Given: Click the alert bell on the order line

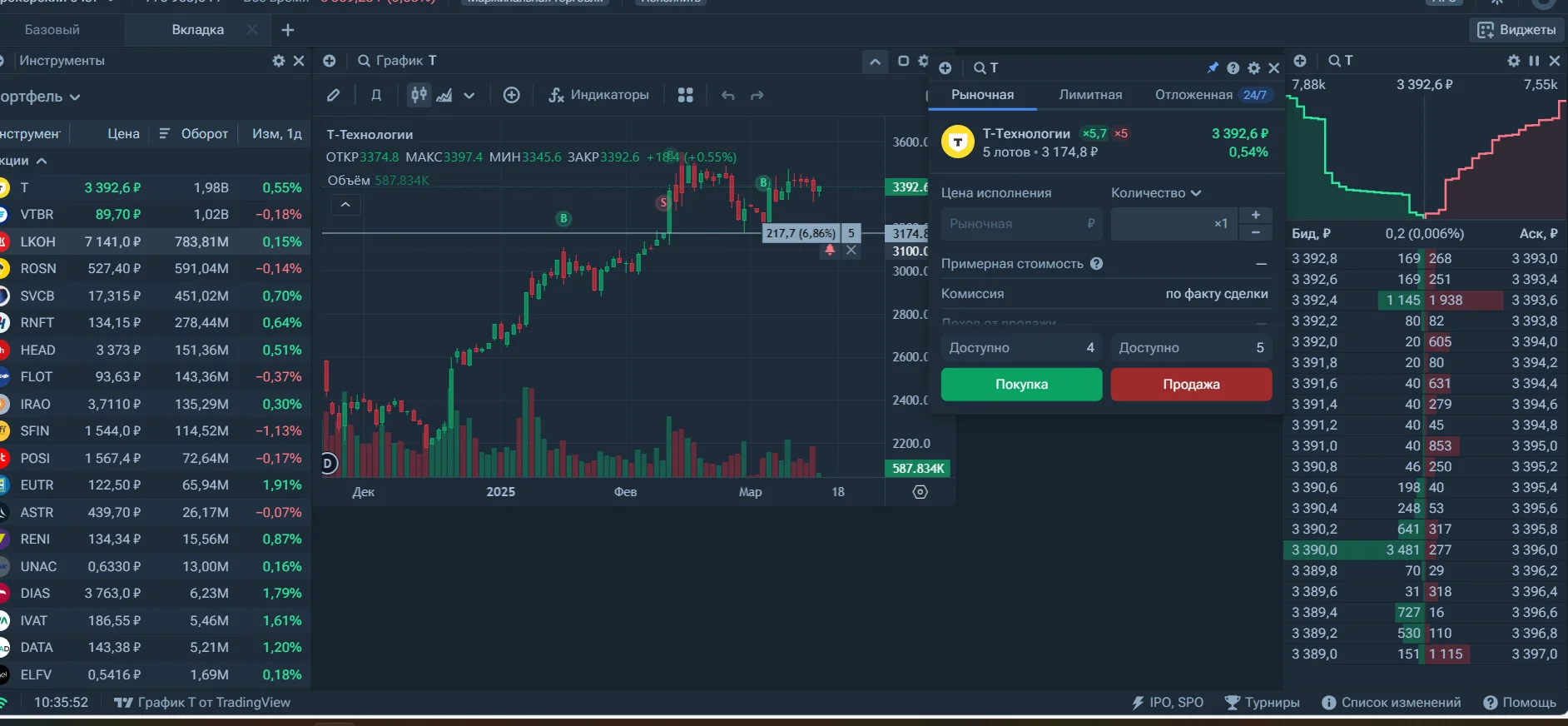Looking at the screenshot, I should pos(830,250).
